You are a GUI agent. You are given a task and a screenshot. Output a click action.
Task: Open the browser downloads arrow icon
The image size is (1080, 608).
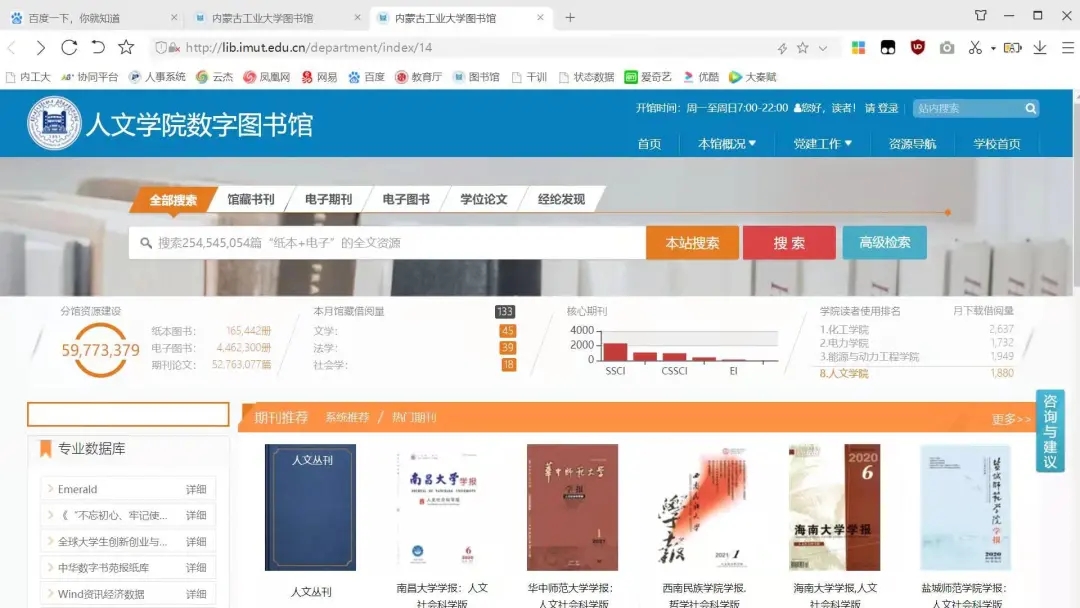click(1040, 48)
